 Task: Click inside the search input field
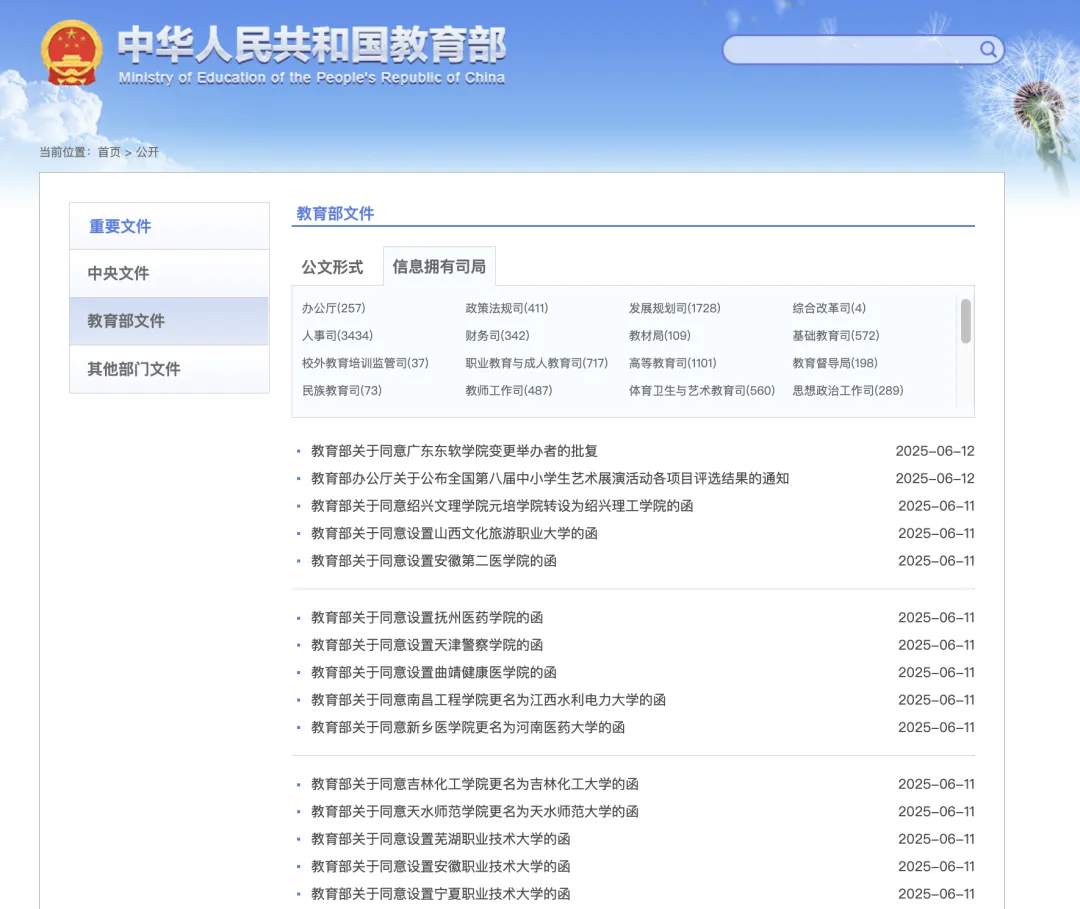[850, 50]
